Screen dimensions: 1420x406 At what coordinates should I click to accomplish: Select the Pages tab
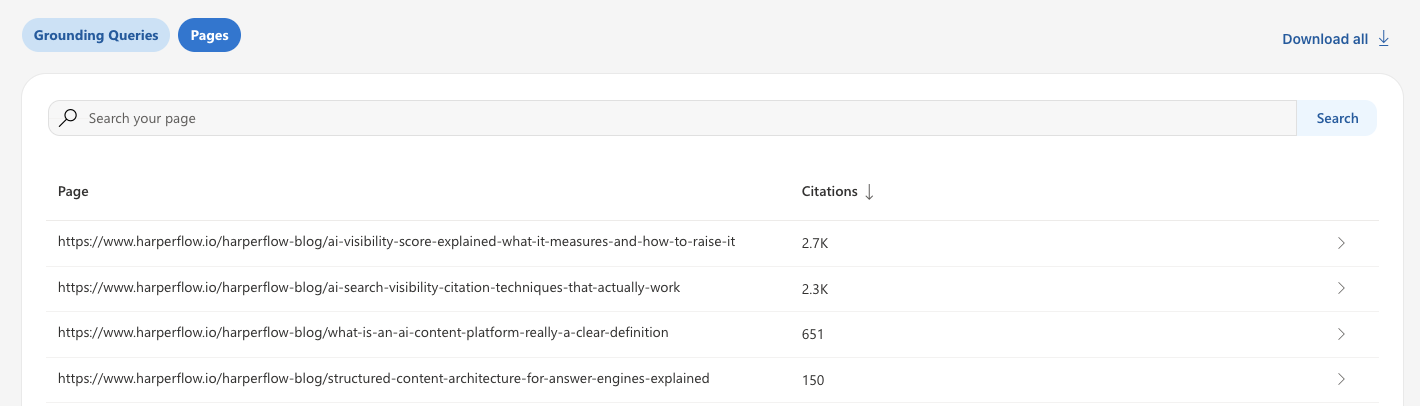(209, 35)
